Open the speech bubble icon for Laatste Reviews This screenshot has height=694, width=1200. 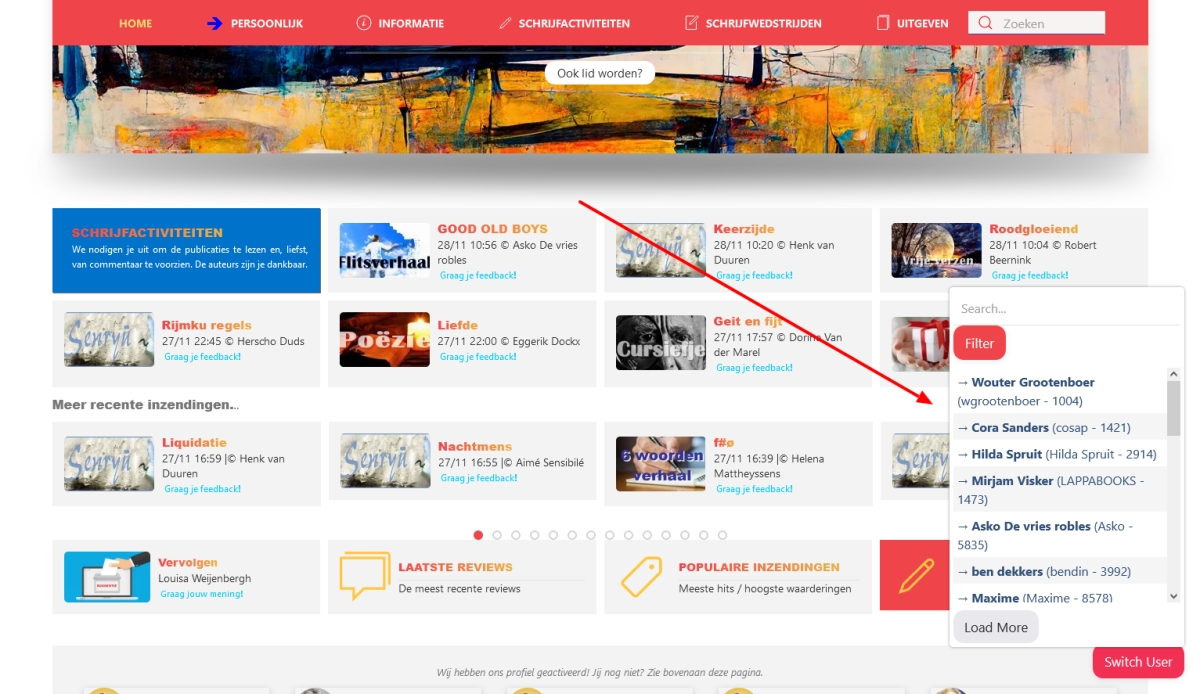click(x=364, y=576)
